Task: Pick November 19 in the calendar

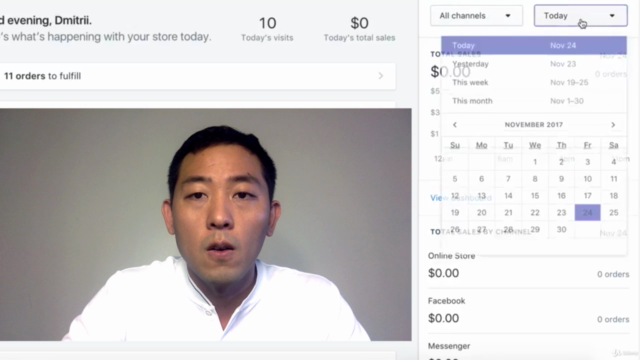Action: [x=455, y=213]
